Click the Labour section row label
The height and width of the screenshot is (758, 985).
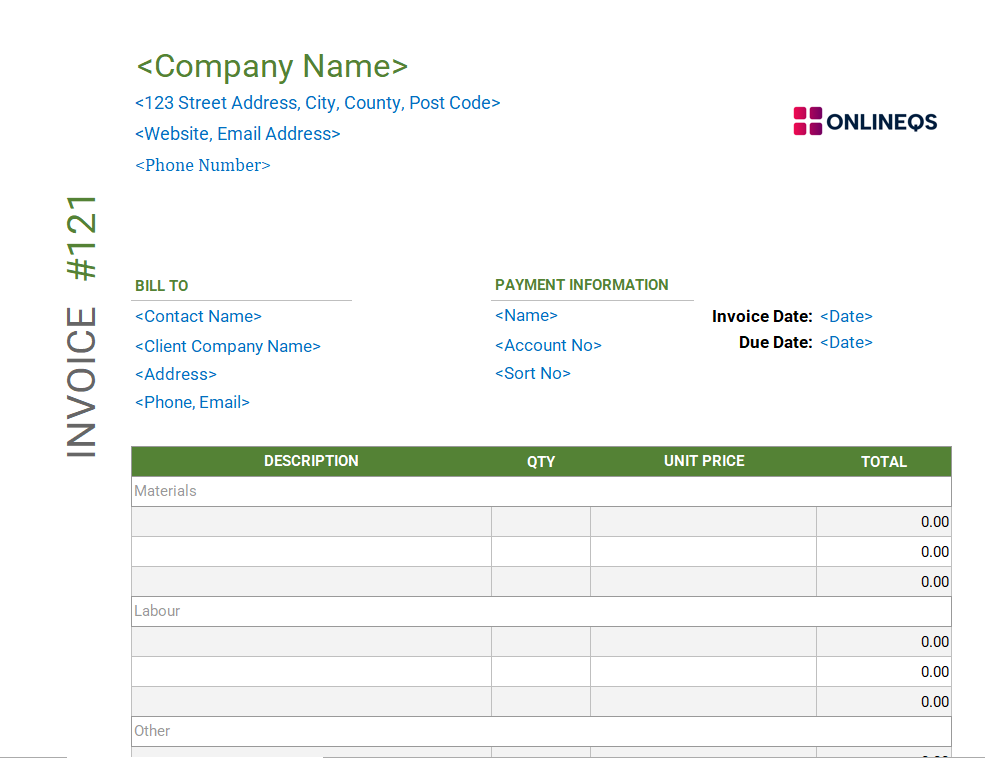click(157, 611)
